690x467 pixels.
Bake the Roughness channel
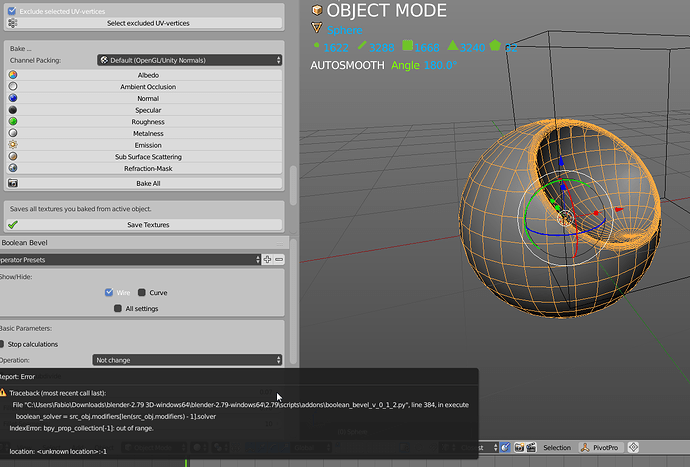pos(144,121)
